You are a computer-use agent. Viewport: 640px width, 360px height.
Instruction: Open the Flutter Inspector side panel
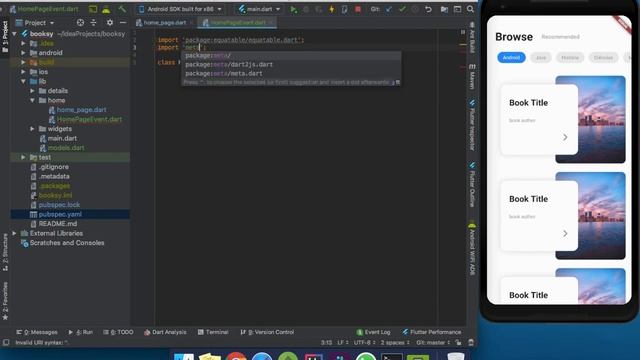(472, 125)
